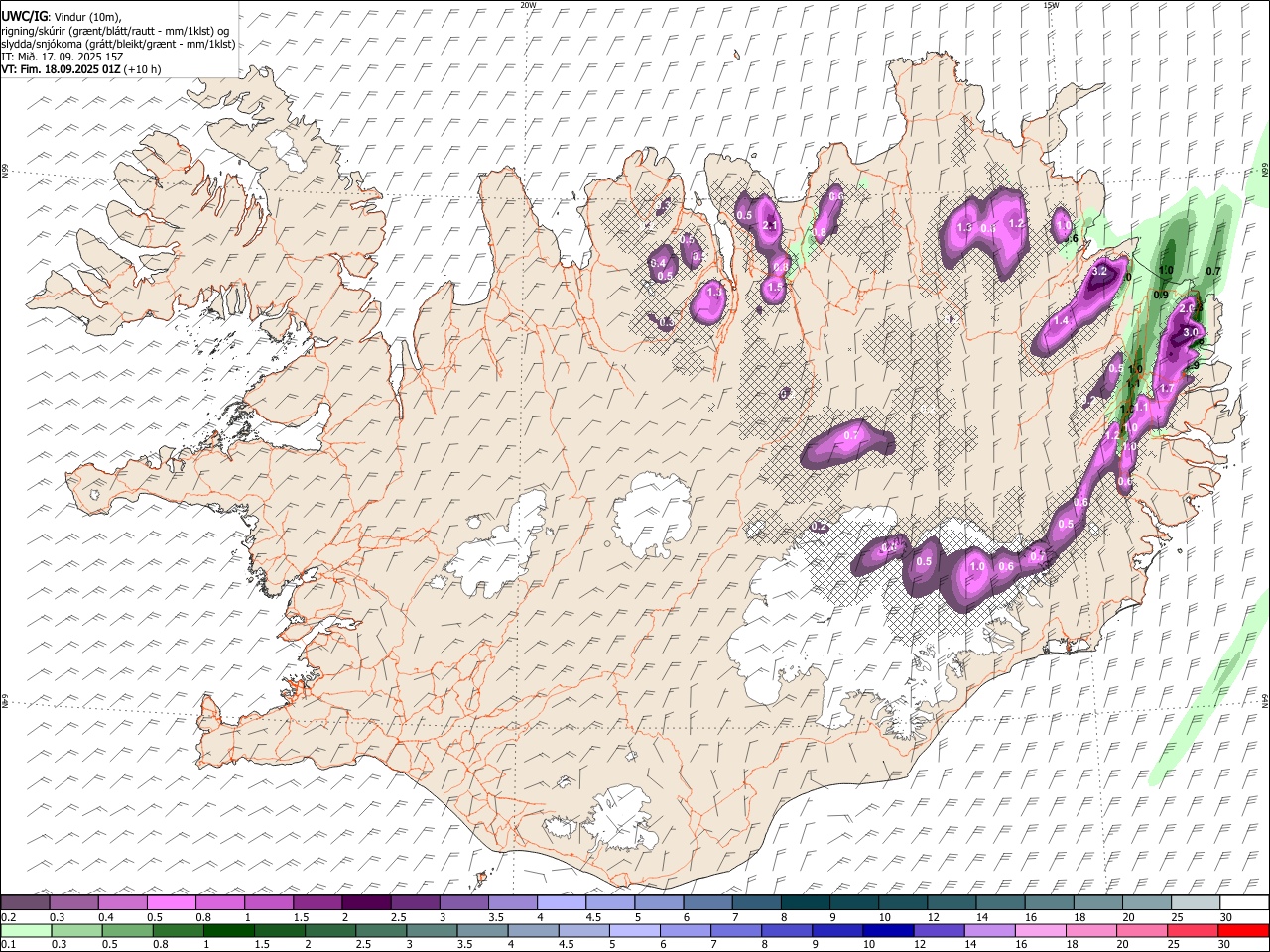This screenshot has width=1270, height=952.
Task: Click the 64N latitude label at right edge
Action: [x=1265, y=700]
